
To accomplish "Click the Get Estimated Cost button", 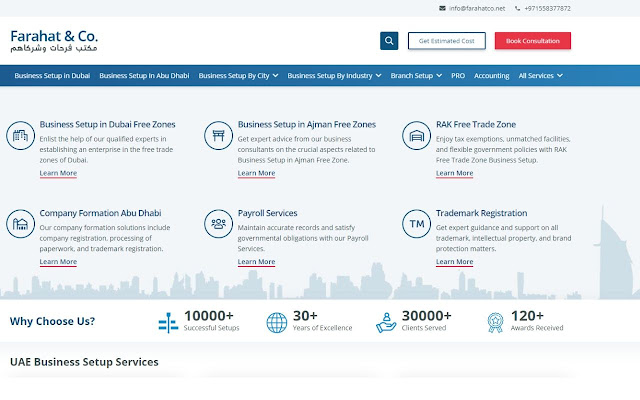I will tap(447, 41).
